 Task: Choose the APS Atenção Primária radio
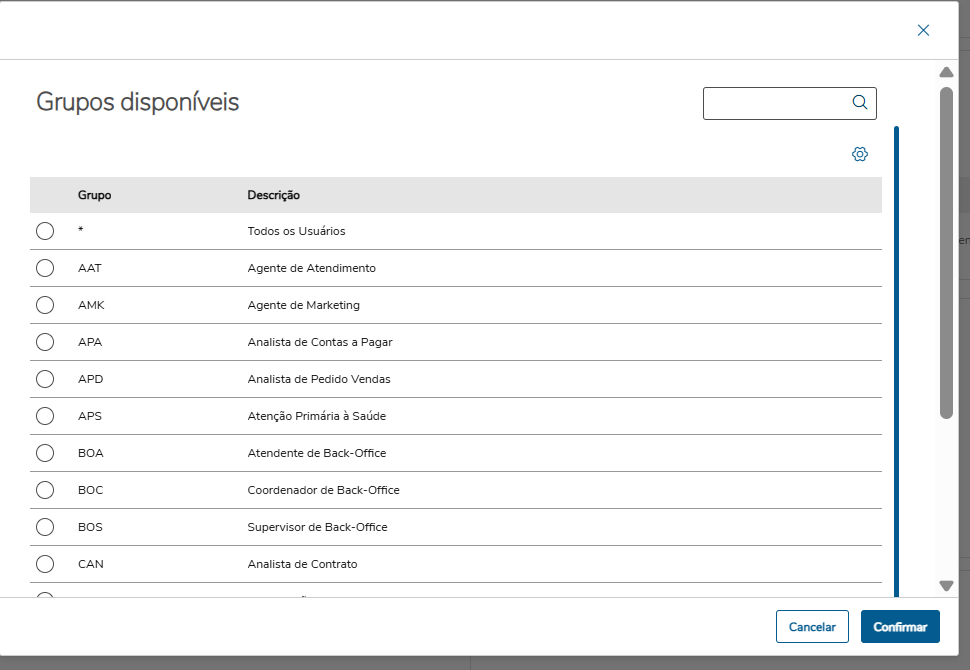click(x=45, y=416)
